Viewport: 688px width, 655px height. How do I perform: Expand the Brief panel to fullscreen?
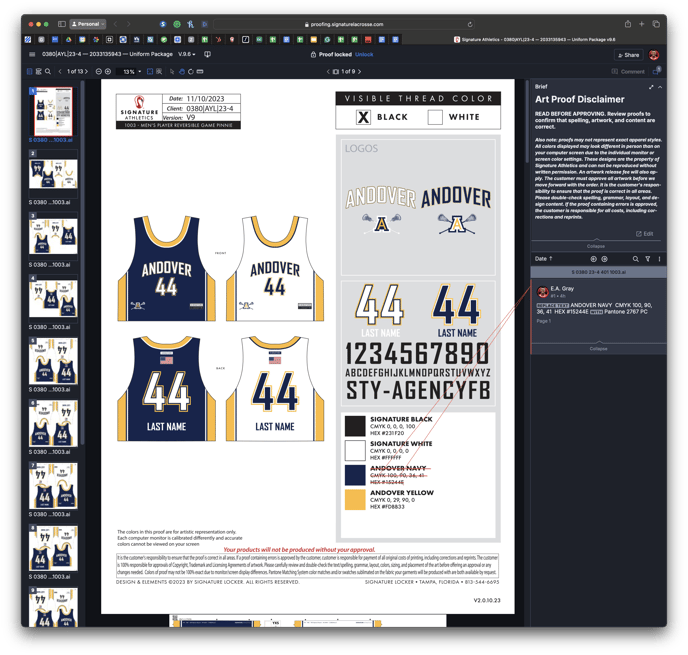point(651,87)
